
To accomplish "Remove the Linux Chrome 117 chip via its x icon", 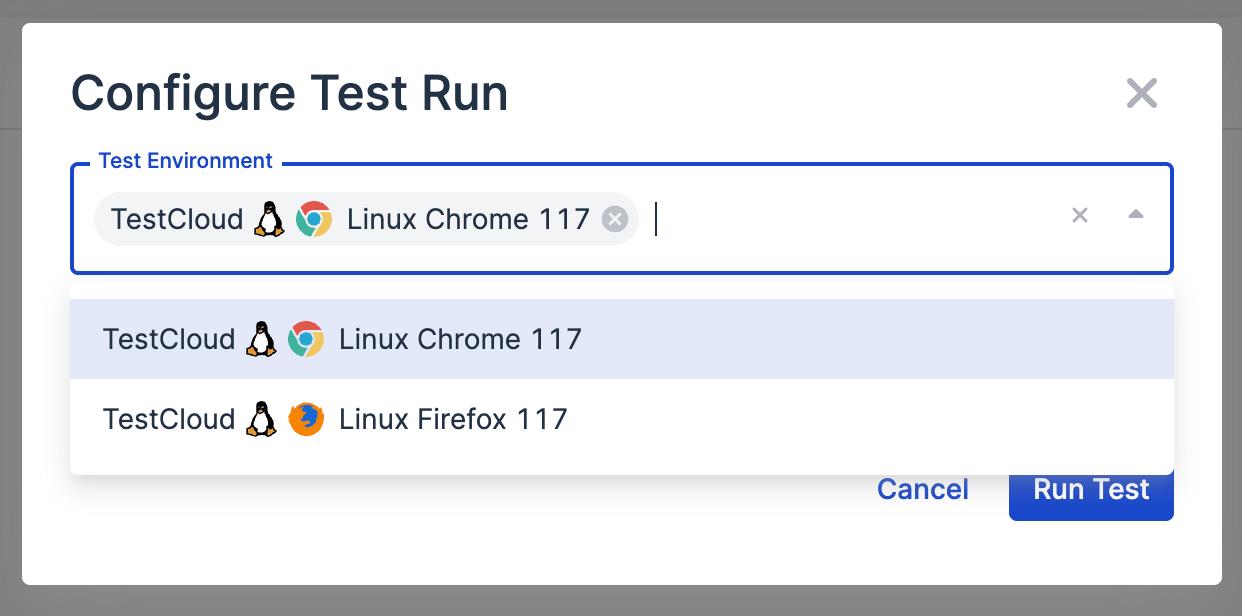I will tap(614, 219).
